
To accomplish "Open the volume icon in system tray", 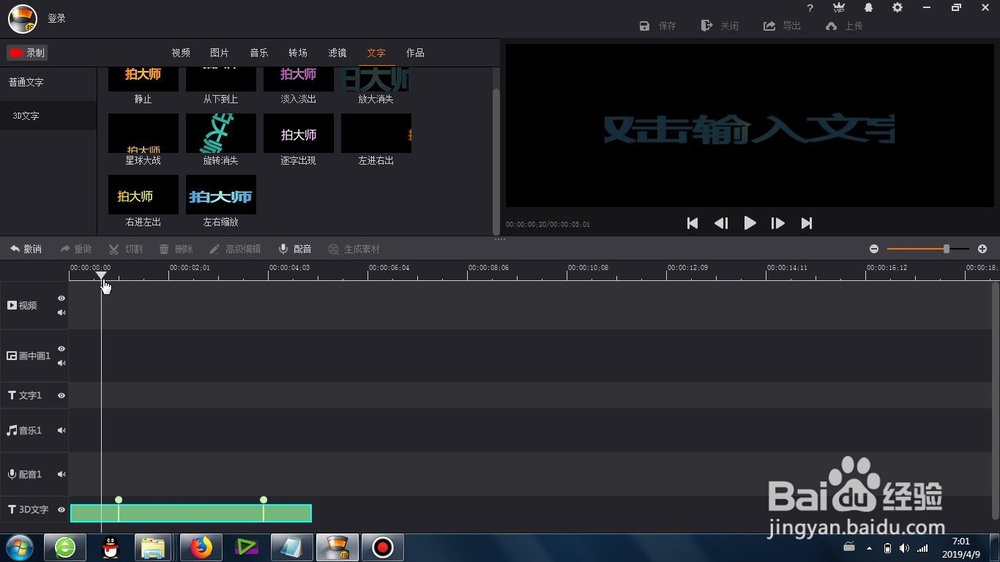I will pos(904,548).
